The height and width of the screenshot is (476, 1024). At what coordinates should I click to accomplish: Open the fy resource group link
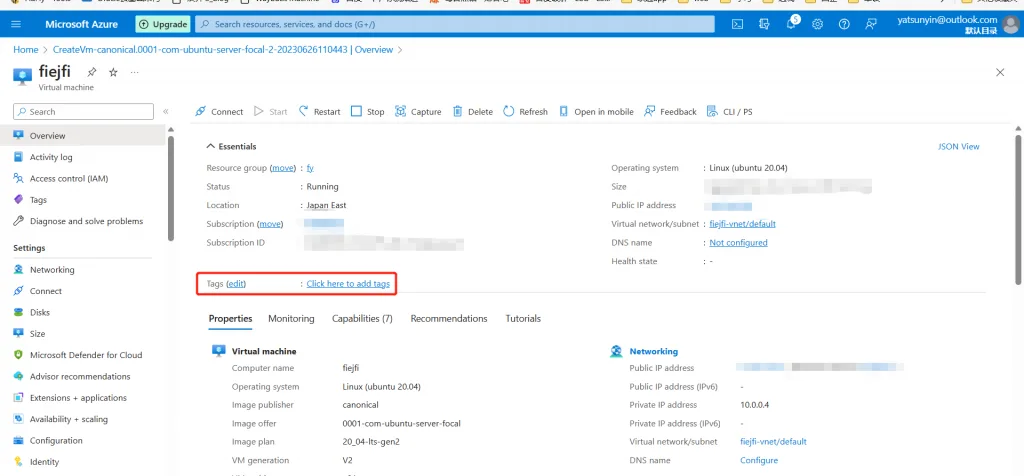tap(310, 168)
